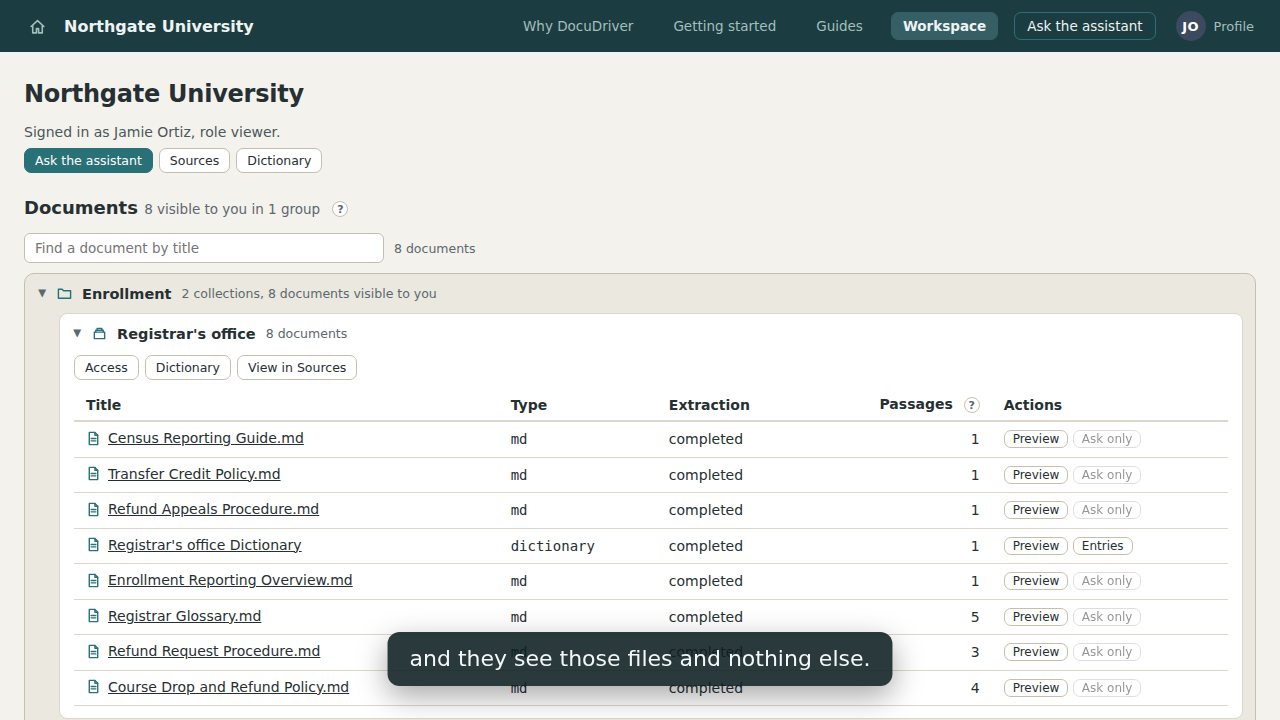1280x720 pixels.
Task: Open Registrar Glossary.md link
Action: [x=184, y=616]
